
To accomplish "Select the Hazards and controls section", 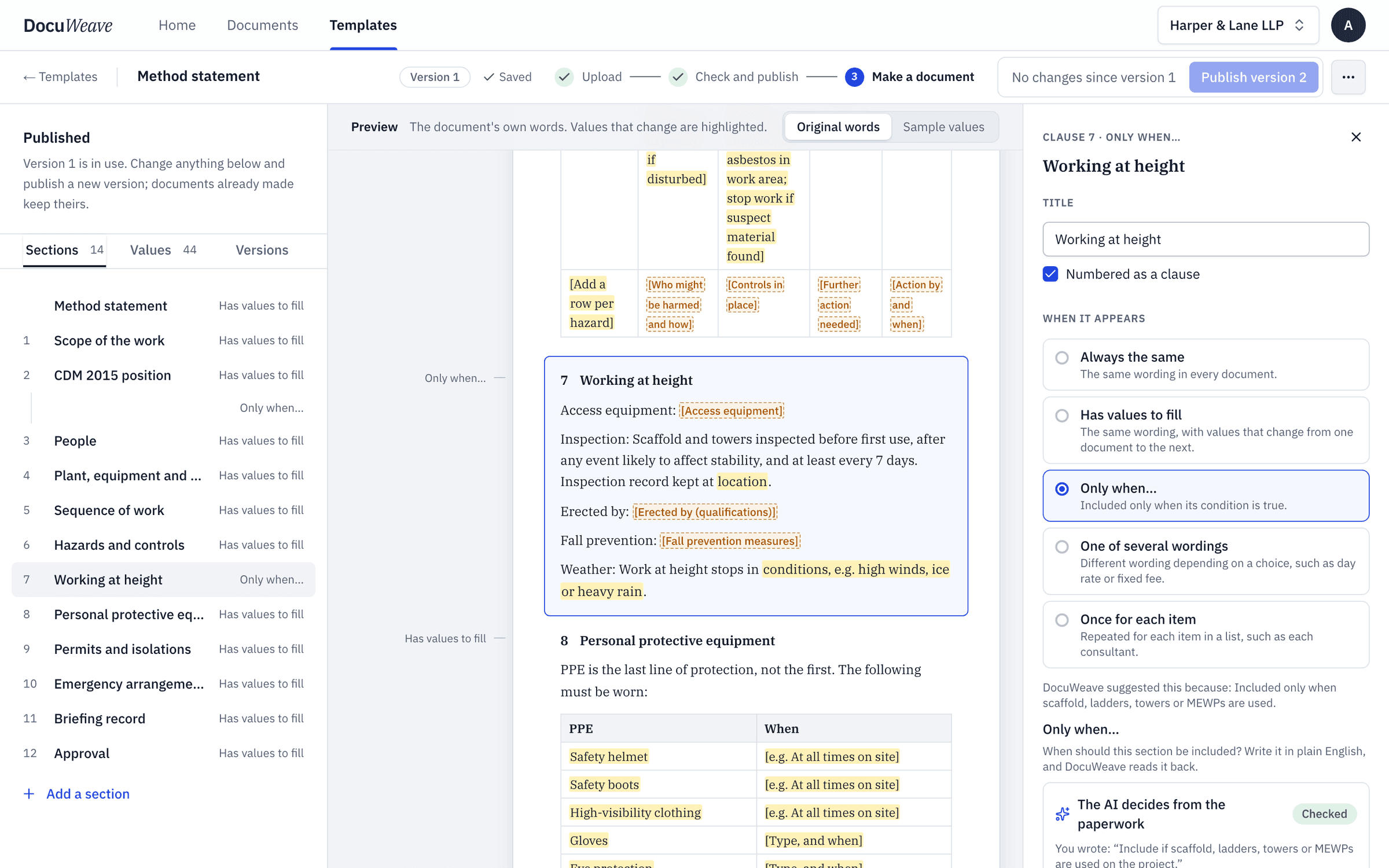I will point(163,545).
